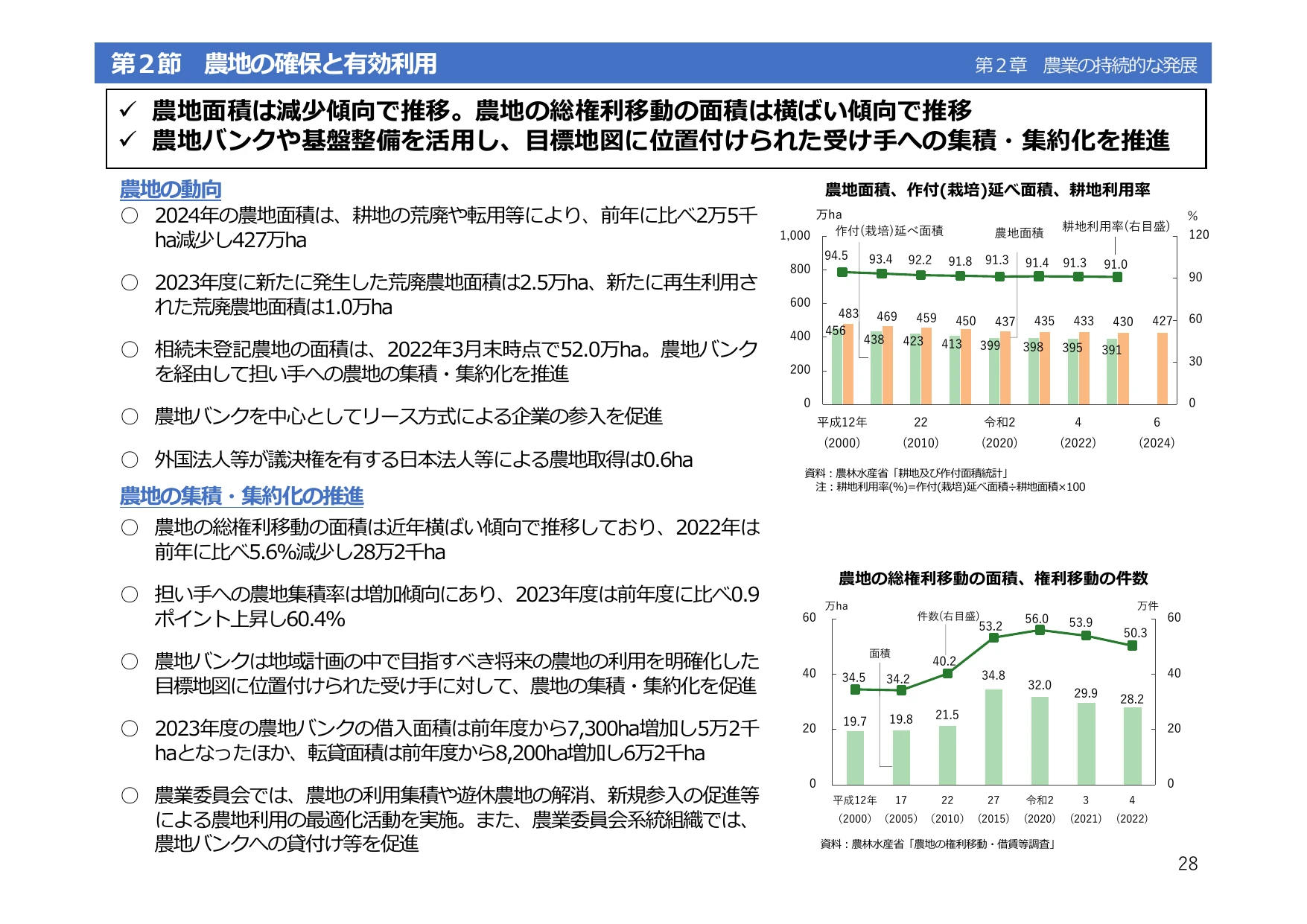Click chart title 農地面積、作付(栽培)延べ面積、耕地利用率
The width and height of the screenshot is (1307, 924).
(x=988, y=190)
